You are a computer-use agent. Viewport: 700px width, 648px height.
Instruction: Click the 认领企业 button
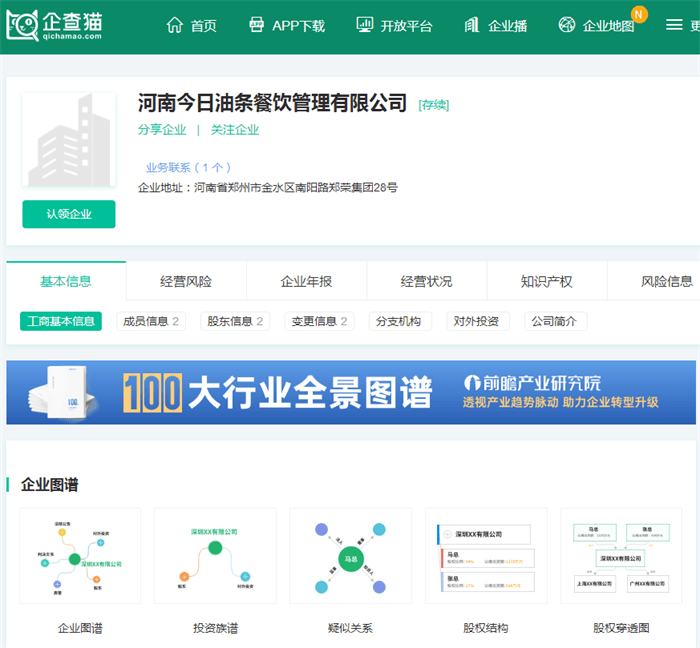click(x=69, y=214)
